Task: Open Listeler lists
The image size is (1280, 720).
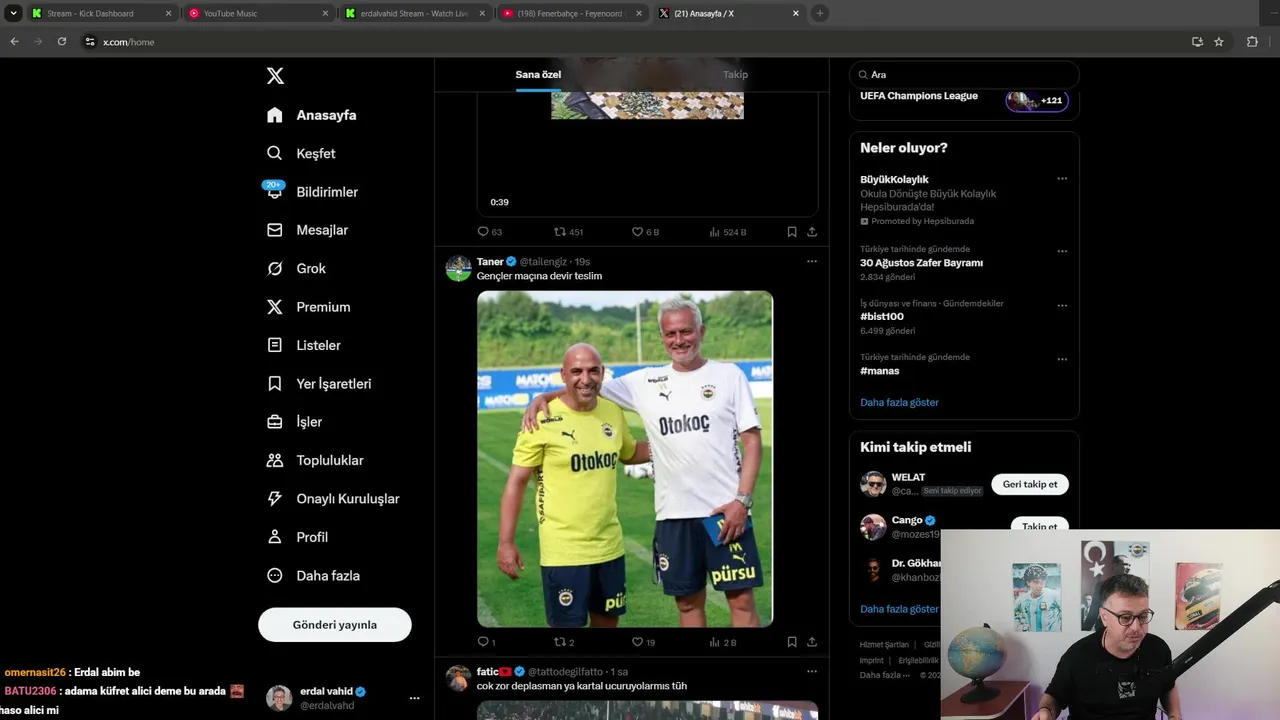Action: point(303,345)
